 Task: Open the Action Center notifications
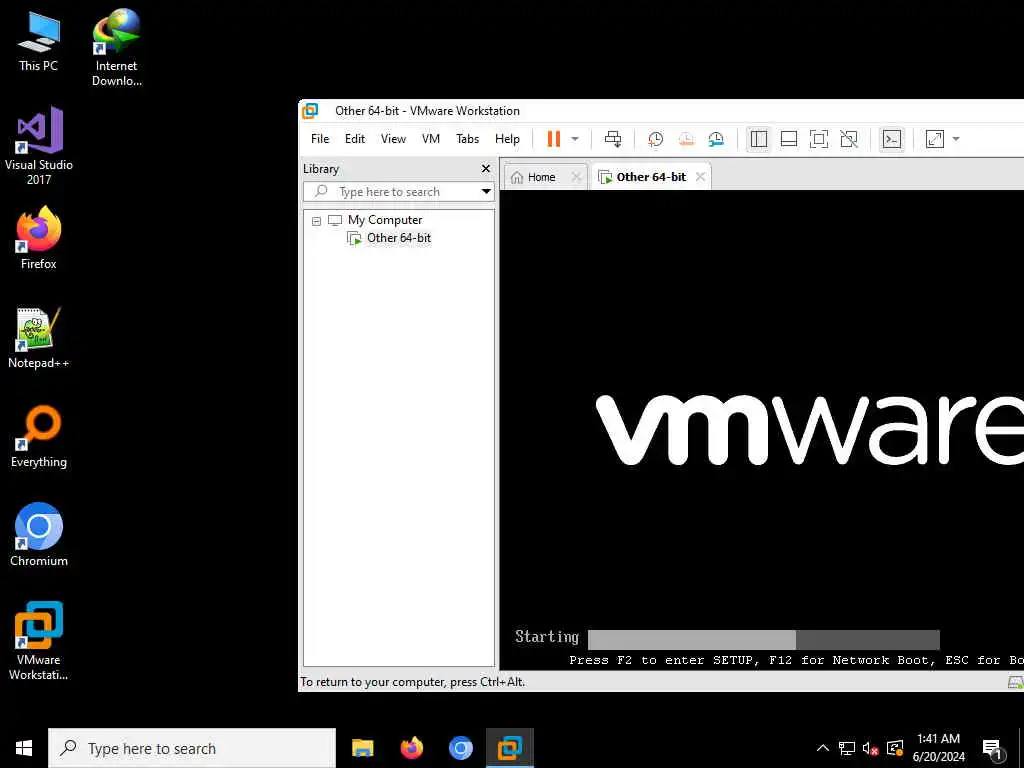point(992,749)
